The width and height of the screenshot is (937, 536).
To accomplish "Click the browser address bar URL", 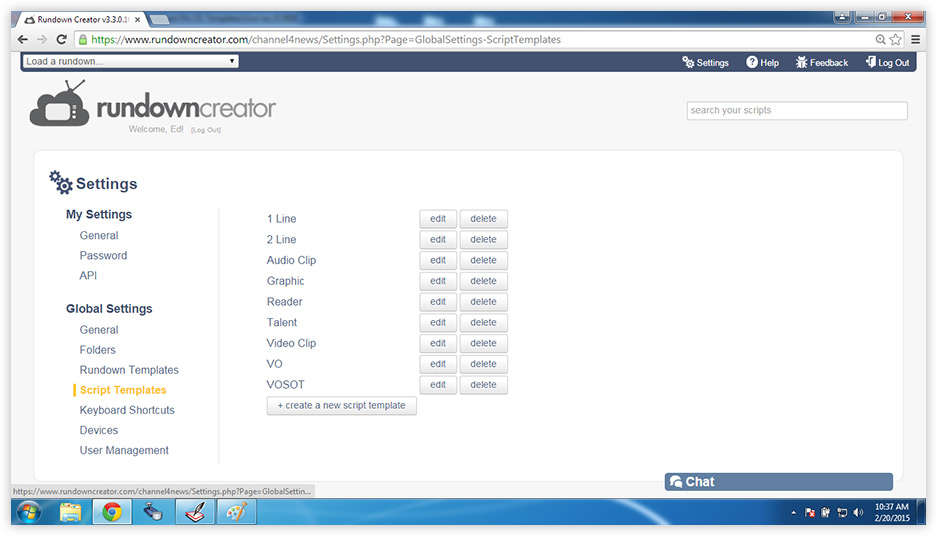I will pyautogui.click(x=326, y=39).
